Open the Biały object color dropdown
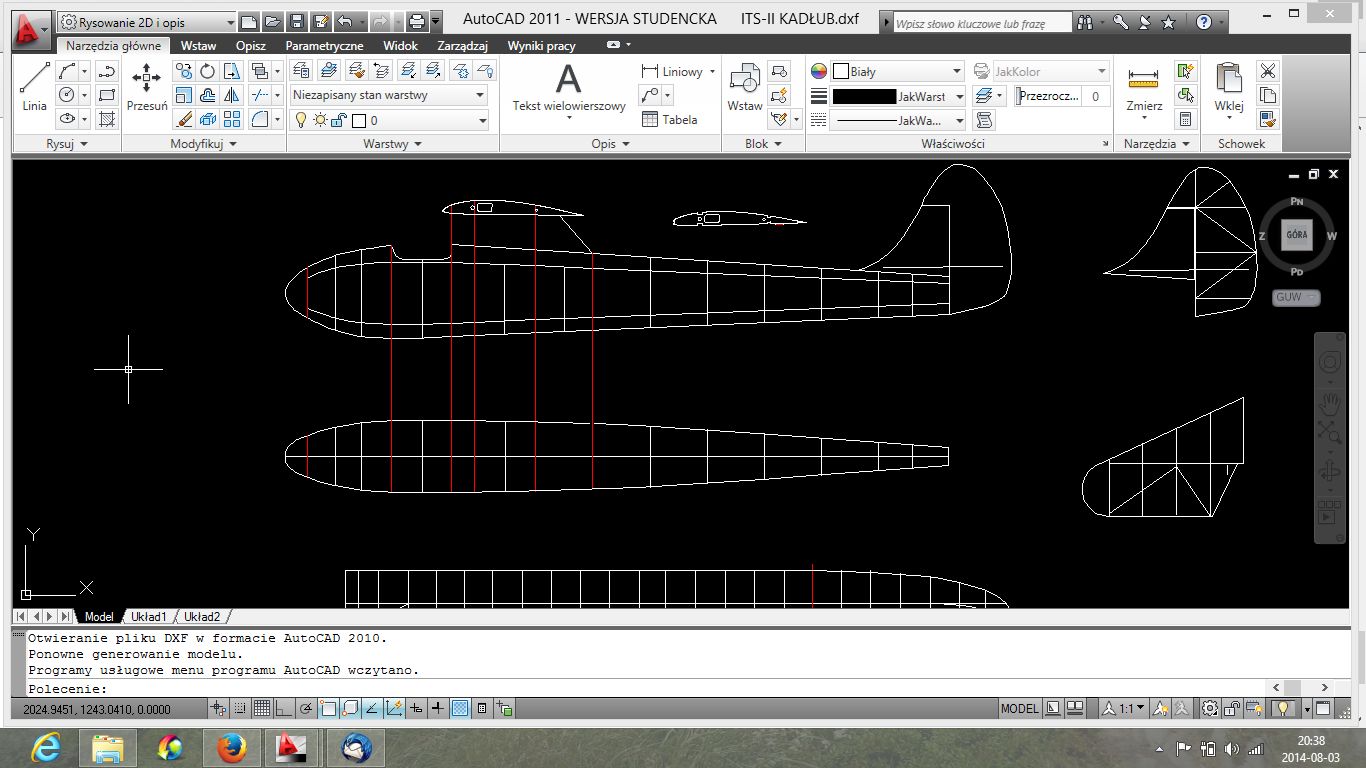1366x768 pixels. coord(897,72)
